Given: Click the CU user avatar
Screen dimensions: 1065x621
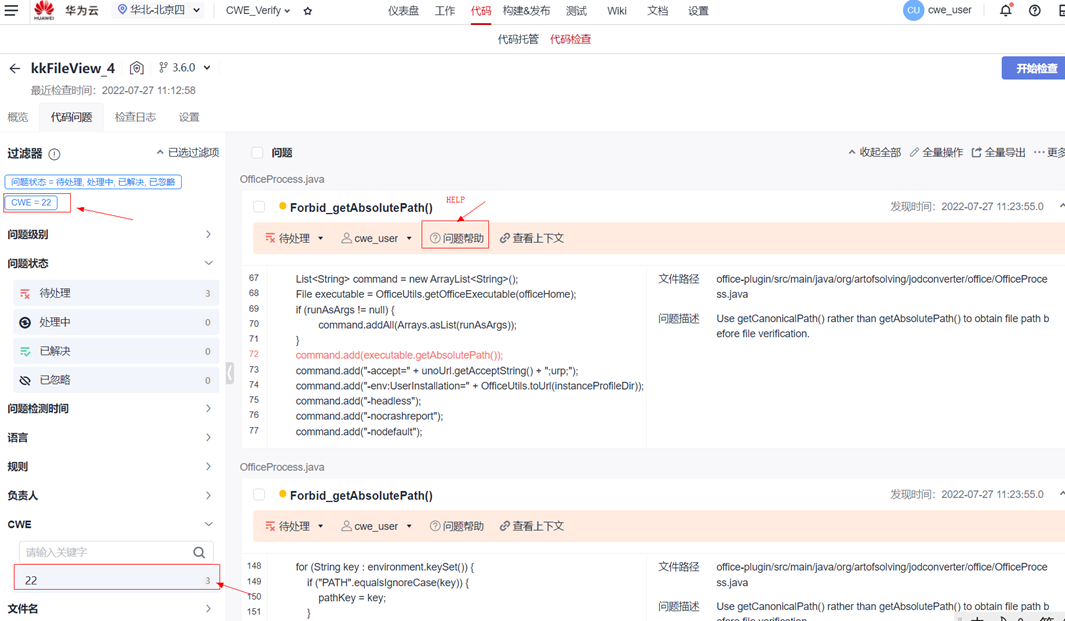Looking at the screenshot, I should (x=914, y=10).
